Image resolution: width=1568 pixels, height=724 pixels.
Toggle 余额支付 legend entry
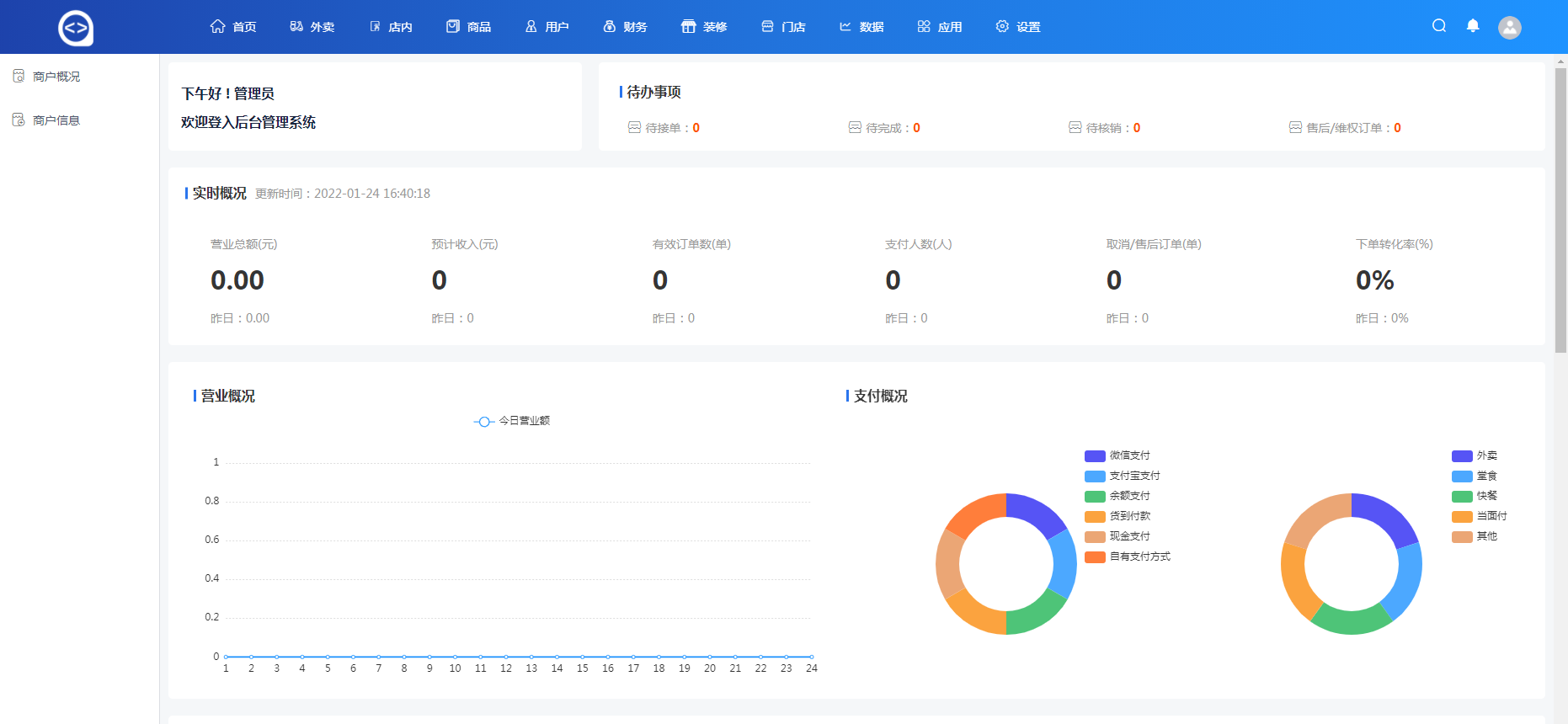[x=1117, y=496]
